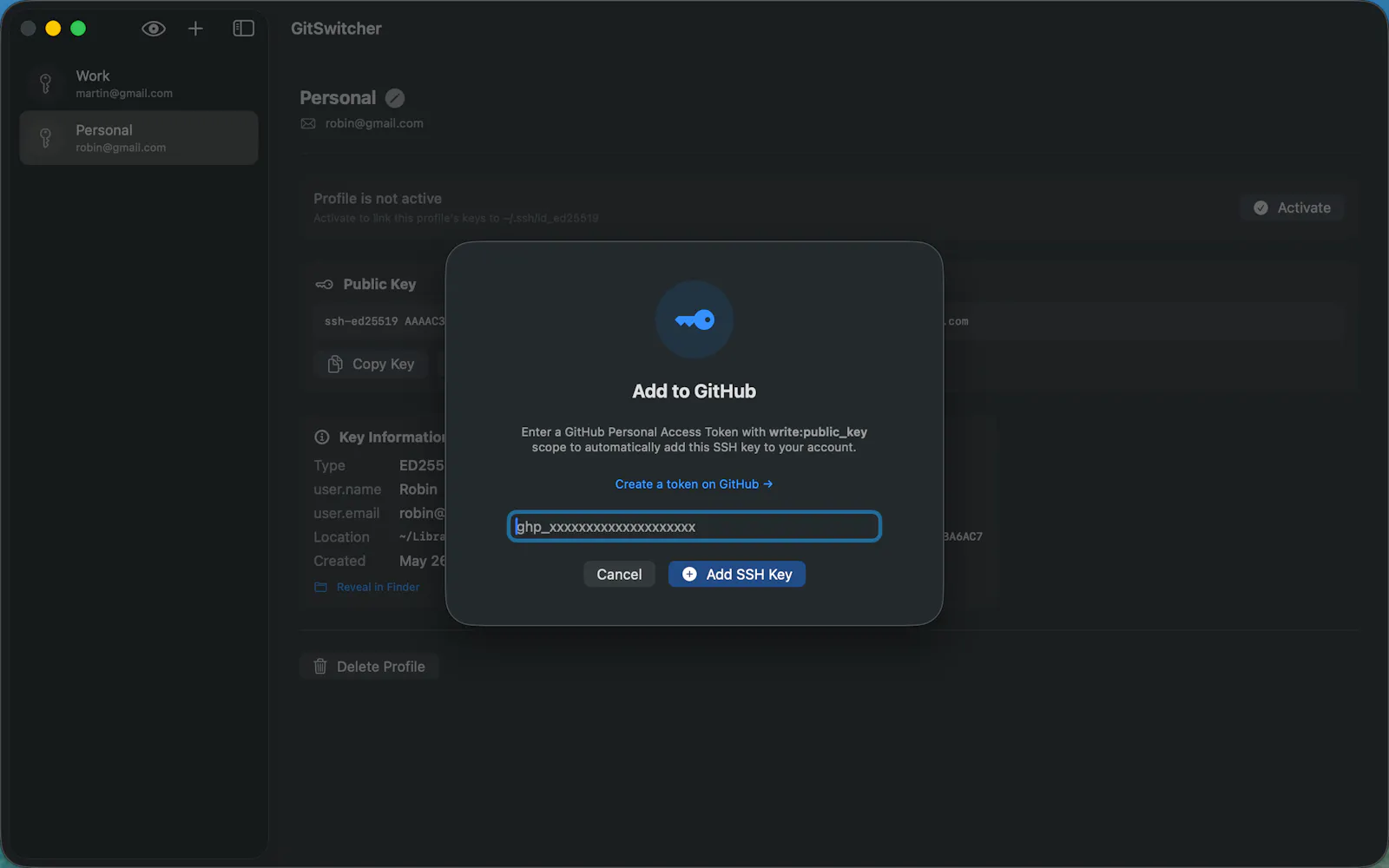Click the checkmark icon in Activate button
Screen dimensions: 1389x868
tap(1261, 207)
